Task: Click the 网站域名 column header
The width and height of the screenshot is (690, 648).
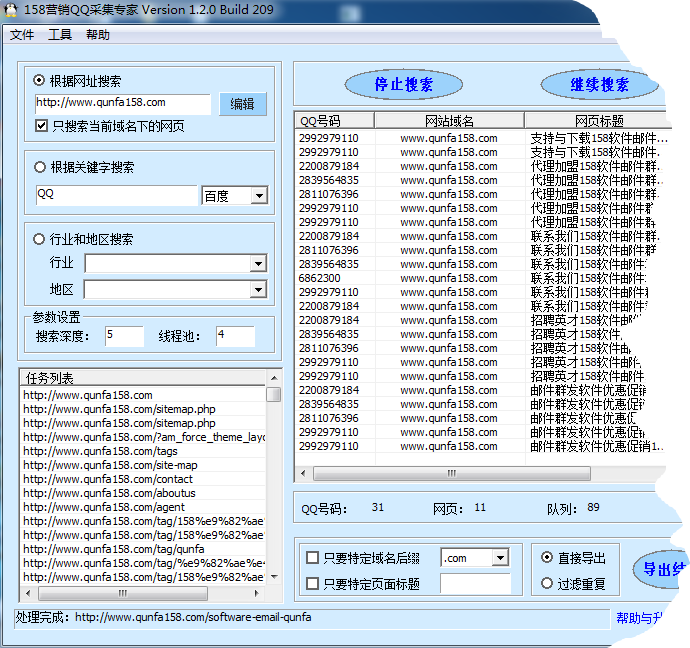Action: [x=449, y=121]
